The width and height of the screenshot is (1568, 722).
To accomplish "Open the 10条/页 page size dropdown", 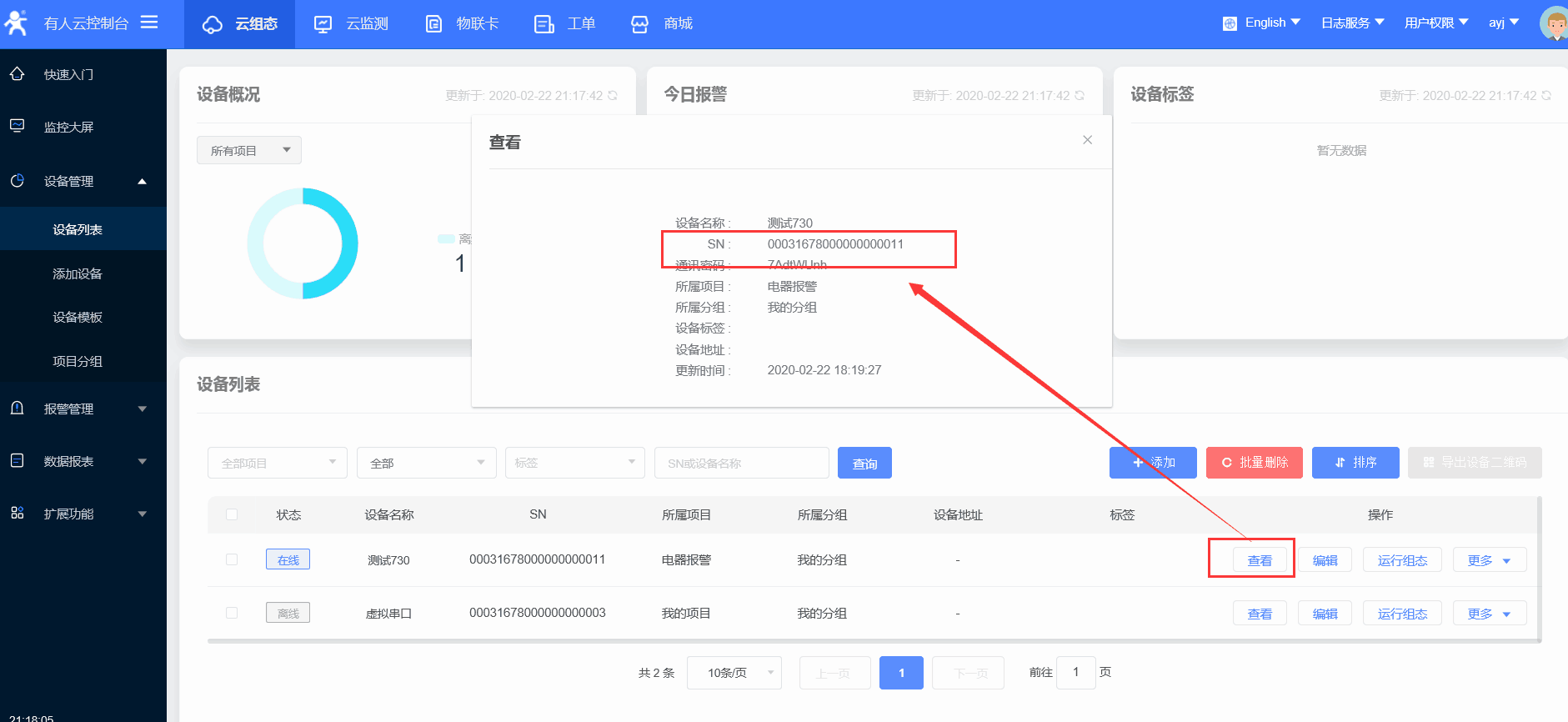I will [734, 673].
